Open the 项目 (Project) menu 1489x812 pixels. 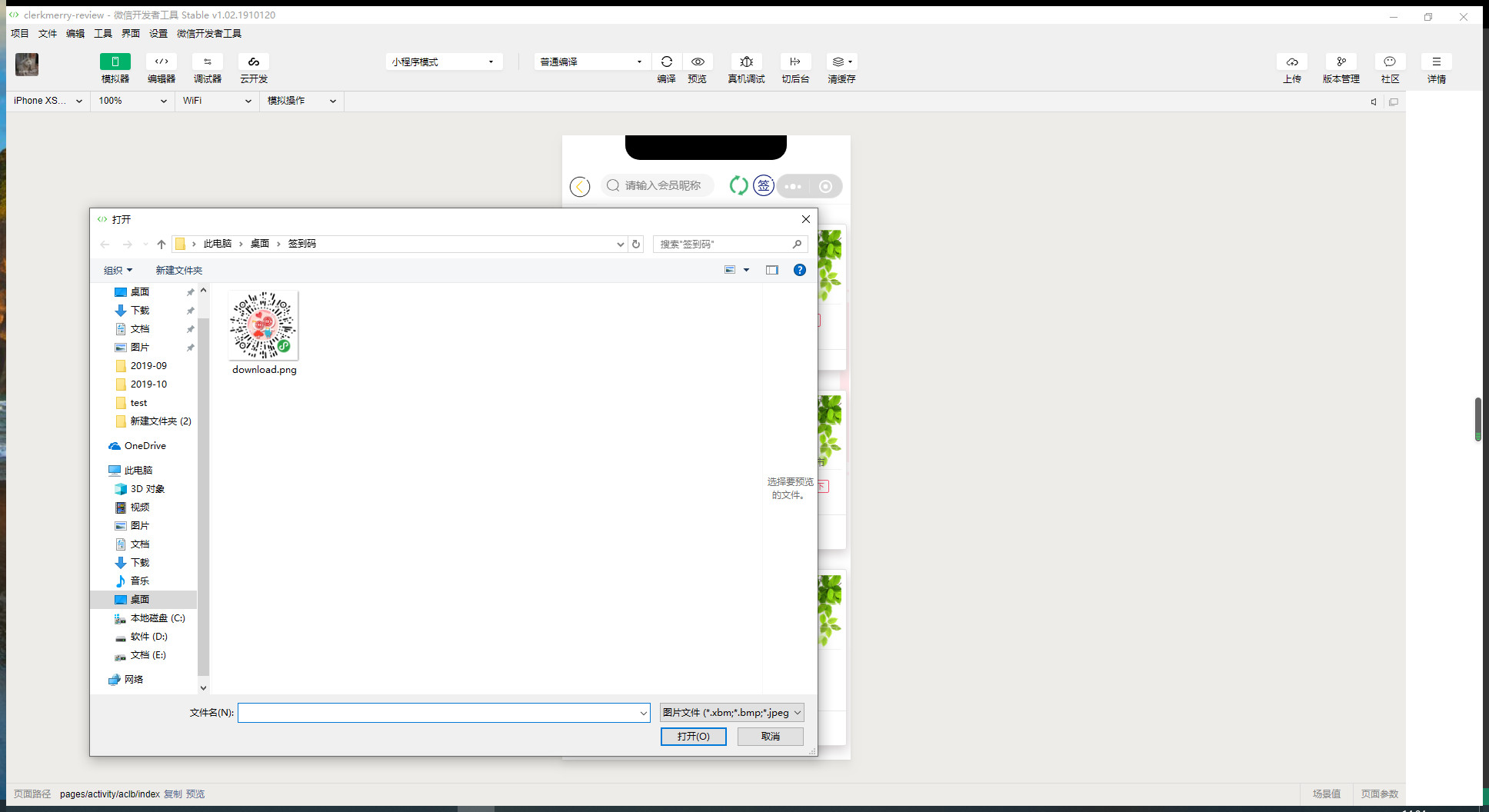point(20,33)
